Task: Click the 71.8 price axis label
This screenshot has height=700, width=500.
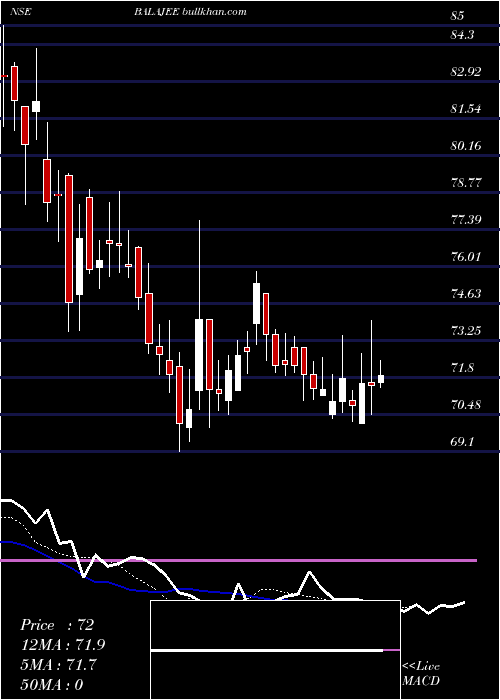Action: [462, 368]
